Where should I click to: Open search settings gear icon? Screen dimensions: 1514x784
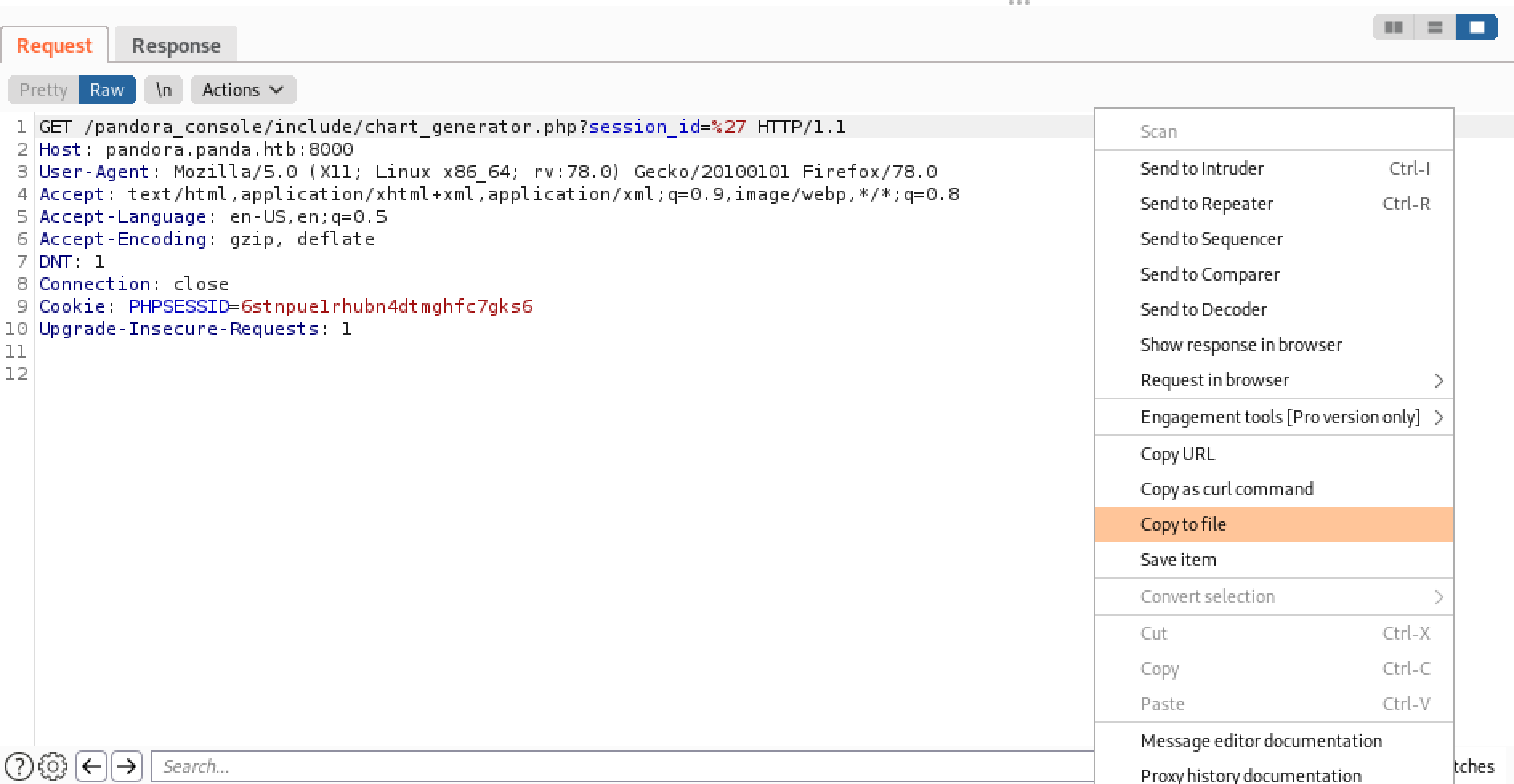click(x=53, y=766)
